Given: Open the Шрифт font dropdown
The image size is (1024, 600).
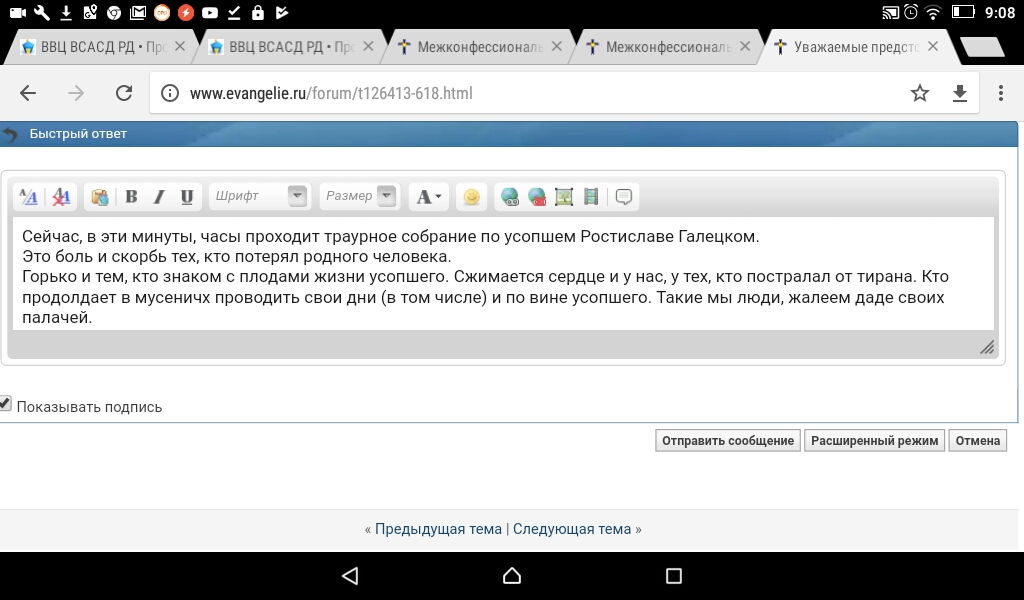Looking at the screenshot, I should click(x=297, y=197).
